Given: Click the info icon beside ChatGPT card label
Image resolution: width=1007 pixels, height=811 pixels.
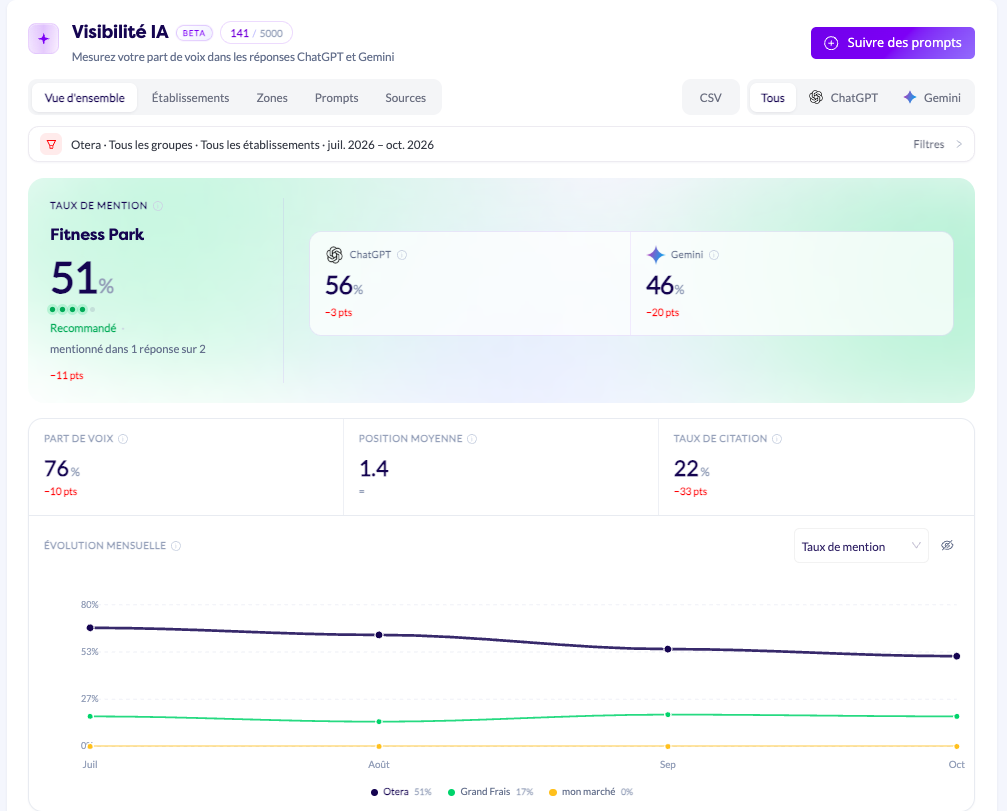Looking at the screenshot, I should (402, 255).
